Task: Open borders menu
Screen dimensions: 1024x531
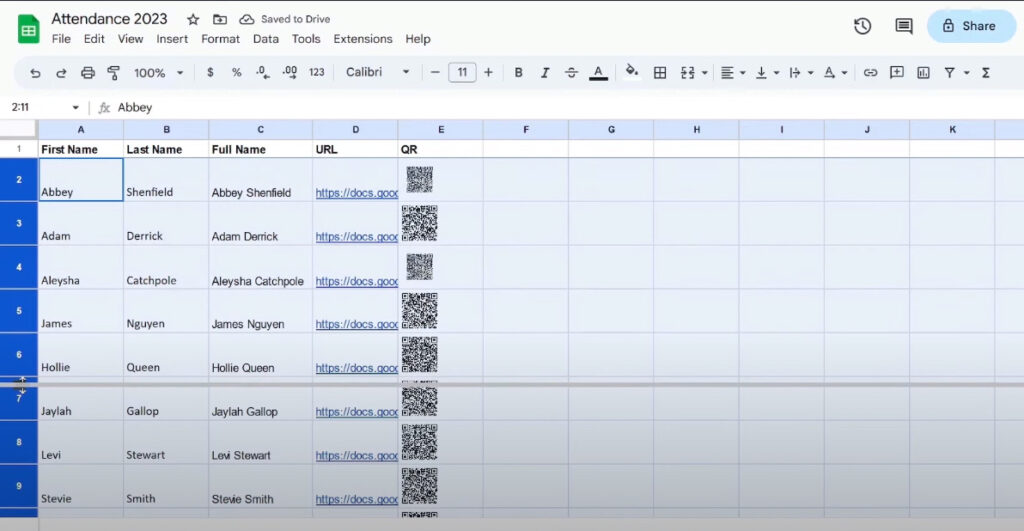Action: (x=660, y=72)
